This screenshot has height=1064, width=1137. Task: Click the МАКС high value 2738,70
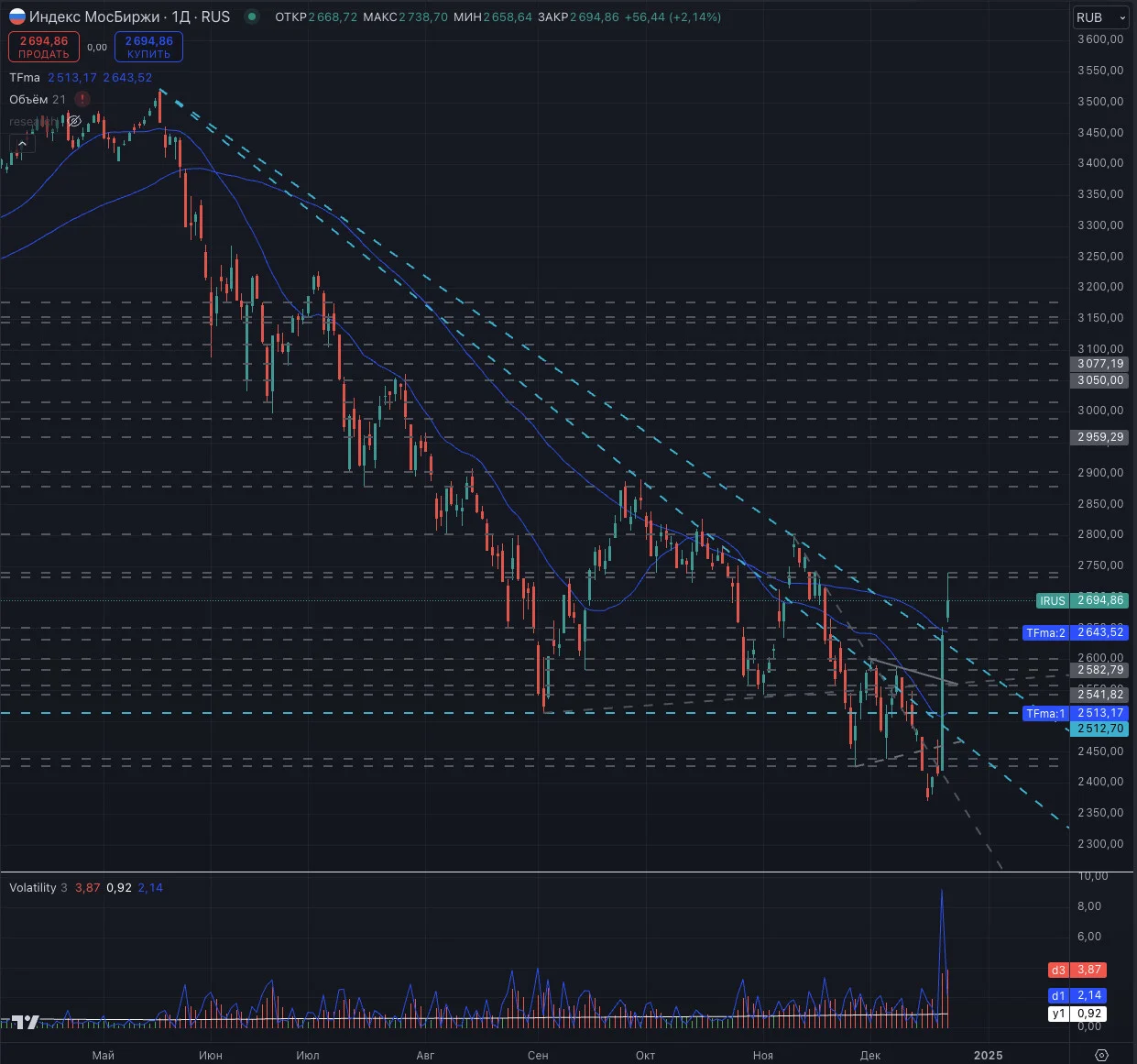click(x=423, y=17)
